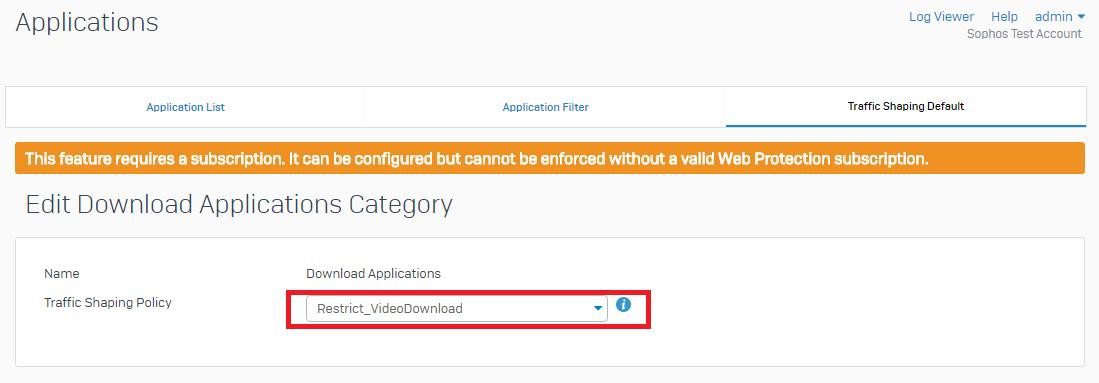Click the Sophos Test Account label
This screenshot has height=383, width=1099.
[x=1024, y=34]
